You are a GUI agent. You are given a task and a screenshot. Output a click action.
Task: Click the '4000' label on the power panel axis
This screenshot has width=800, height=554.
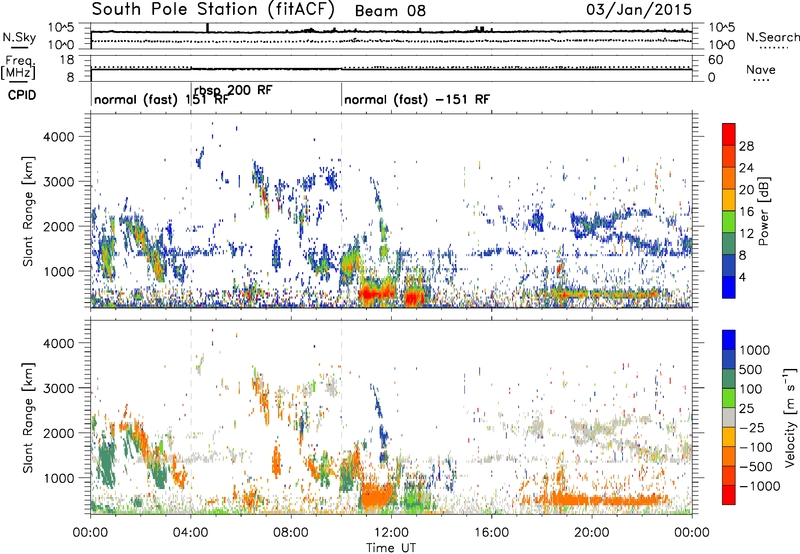pyautogui.click(x=59, y=136)
